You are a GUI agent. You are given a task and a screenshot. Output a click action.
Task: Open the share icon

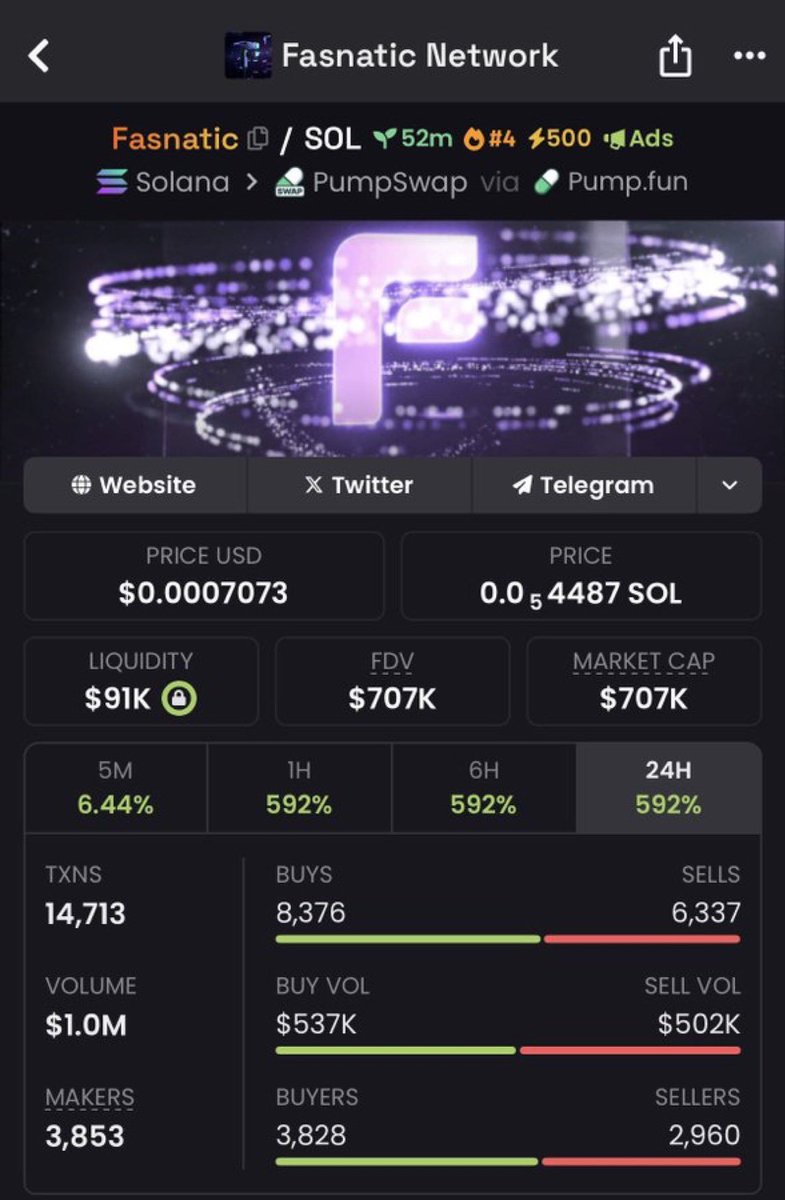675,57
